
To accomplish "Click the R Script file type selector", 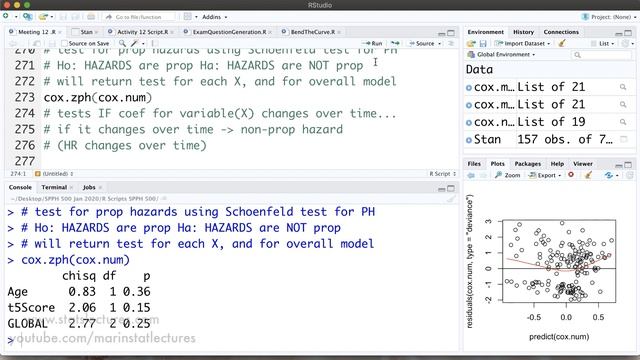I will pos(442,173).
